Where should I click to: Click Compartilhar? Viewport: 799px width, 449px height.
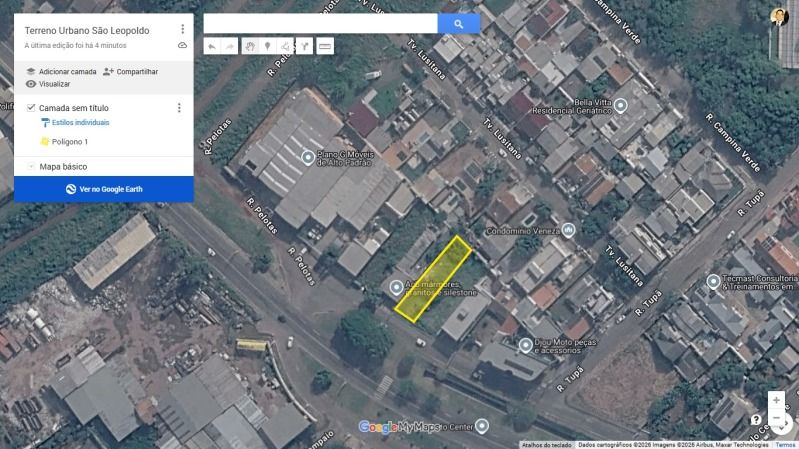click(x=130, y=72)
